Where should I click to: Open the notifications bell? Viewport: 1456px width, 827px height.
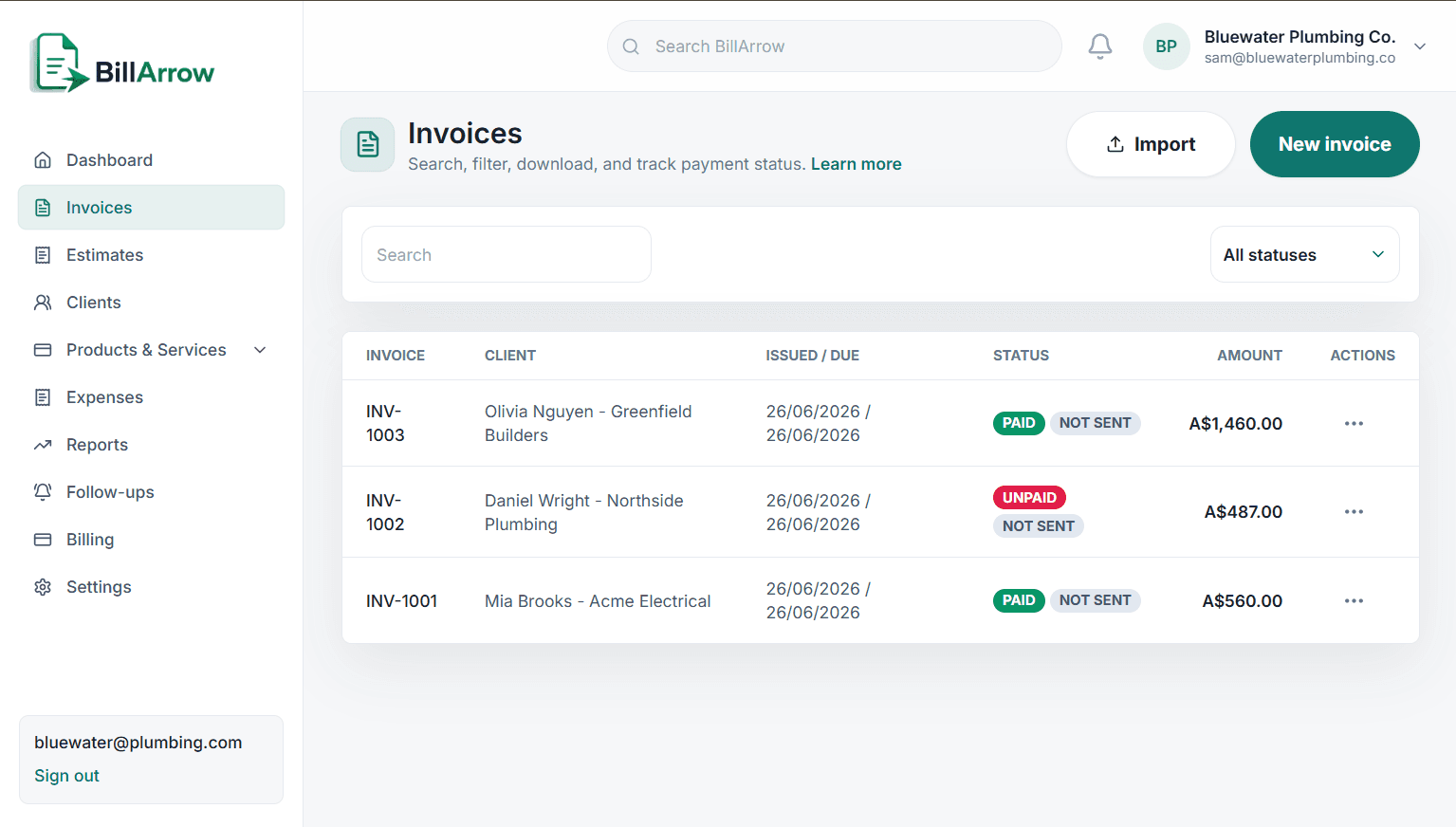1099,46
